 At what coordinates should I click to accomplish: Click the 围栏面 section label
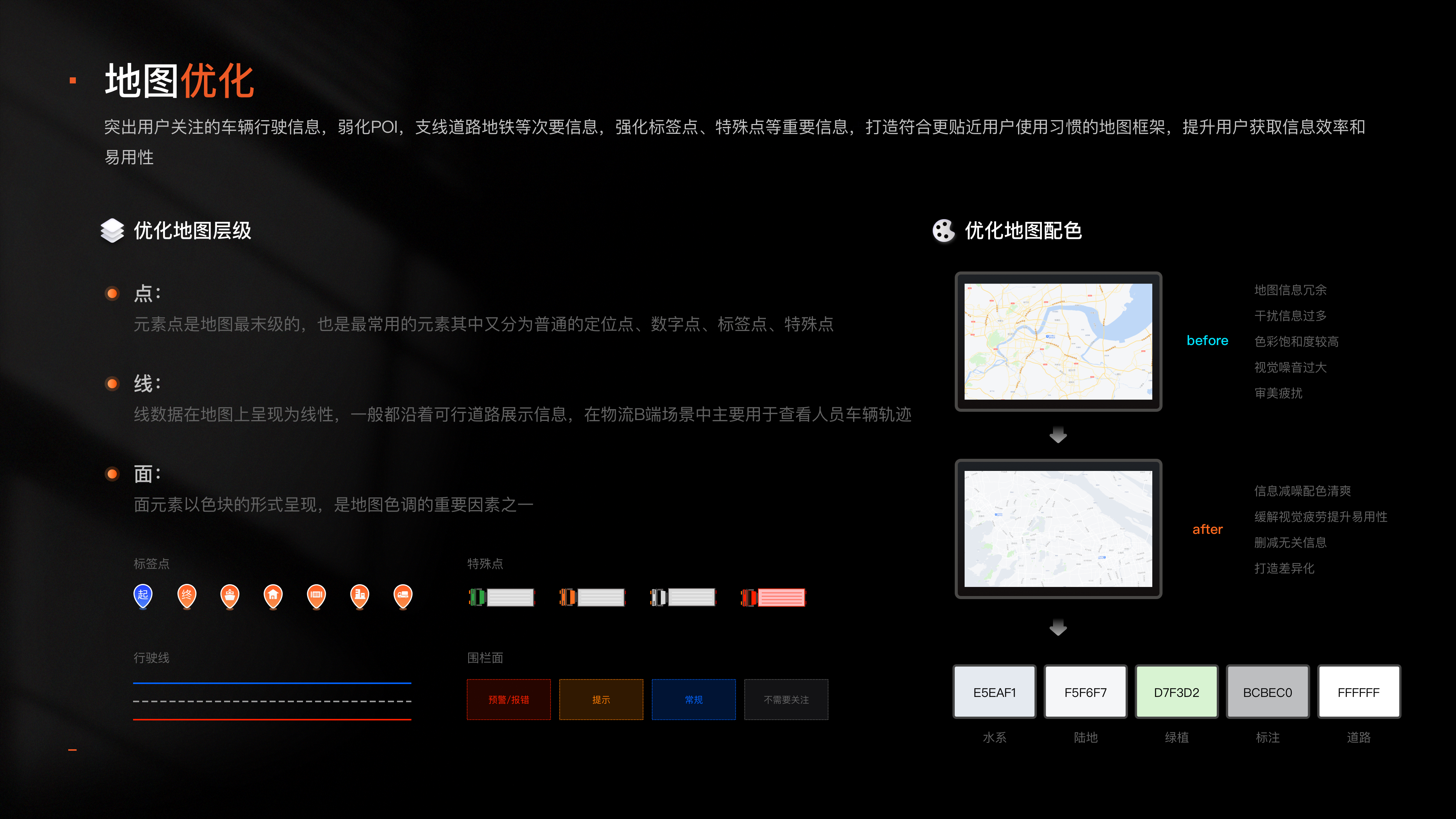[485, 657]
